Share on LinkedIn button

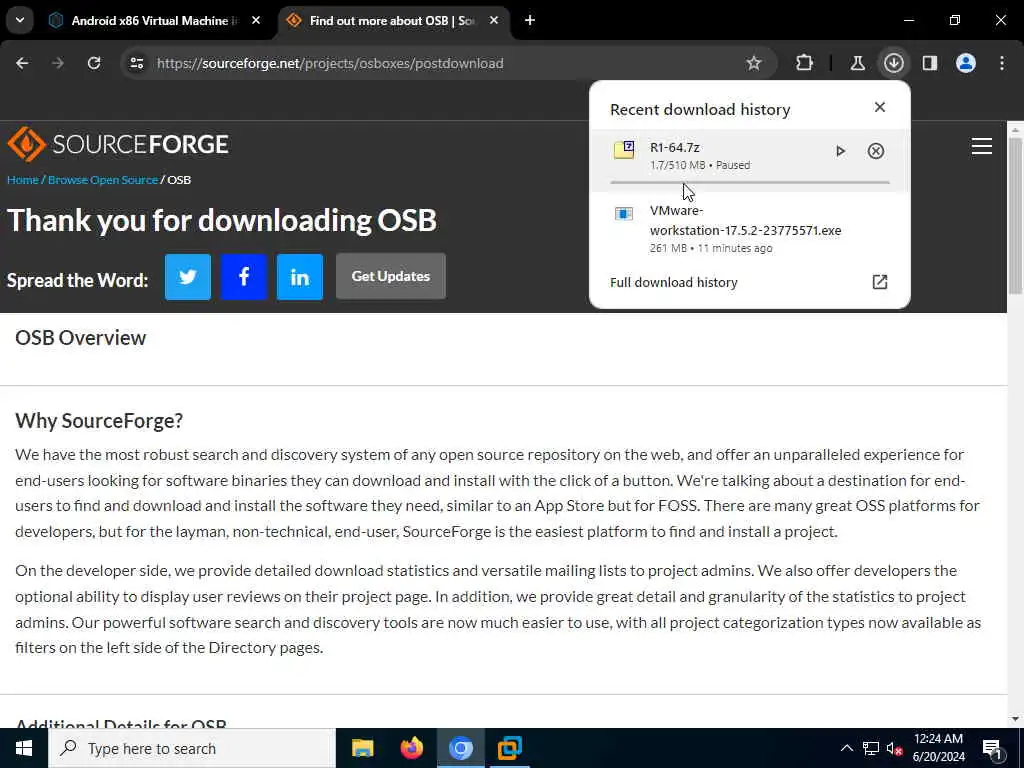click(300, 277)
